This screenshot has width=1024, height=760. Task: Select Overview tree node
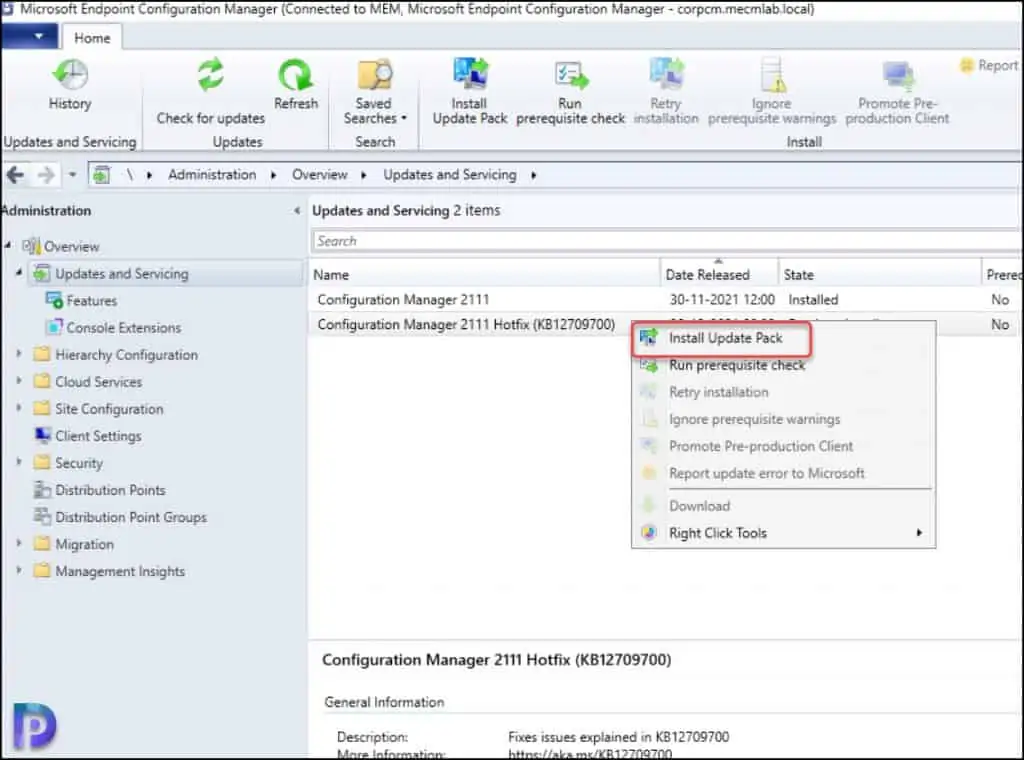[x=71, y=247]
